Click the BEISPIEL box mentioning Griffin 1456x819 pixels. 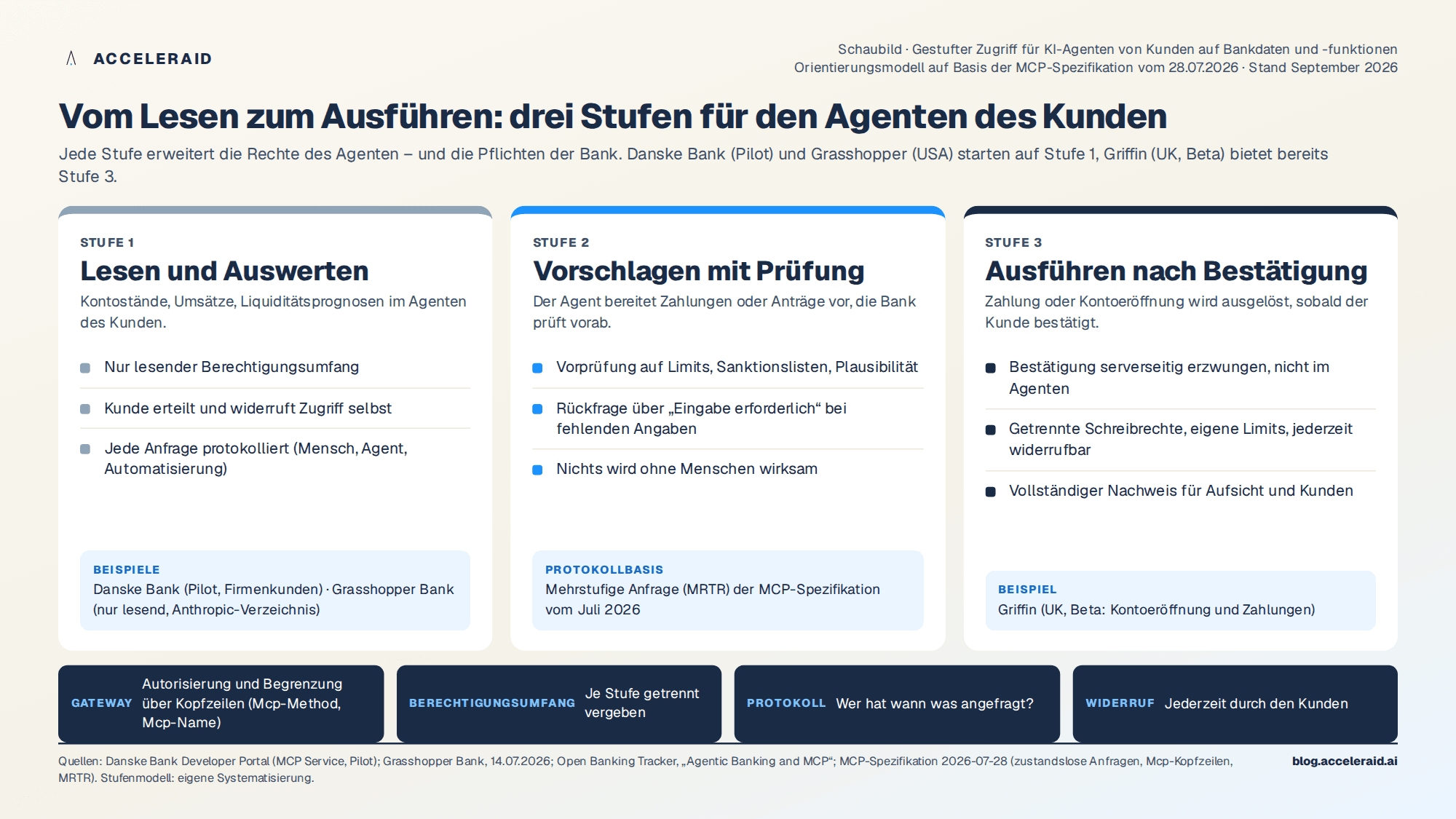[x=1180, y=601]
